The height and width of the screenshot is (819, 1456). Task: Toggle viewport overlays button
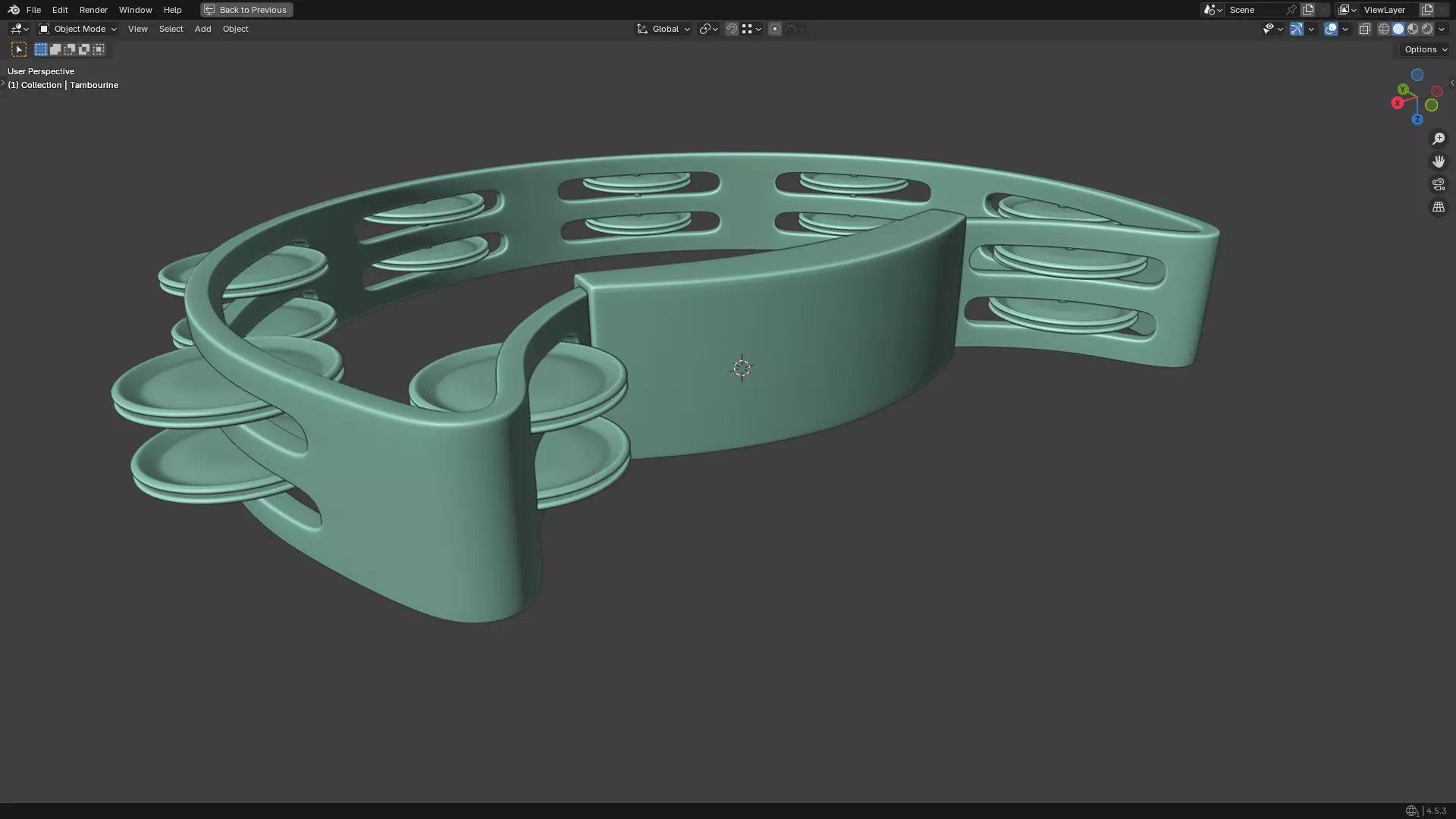1331,29
